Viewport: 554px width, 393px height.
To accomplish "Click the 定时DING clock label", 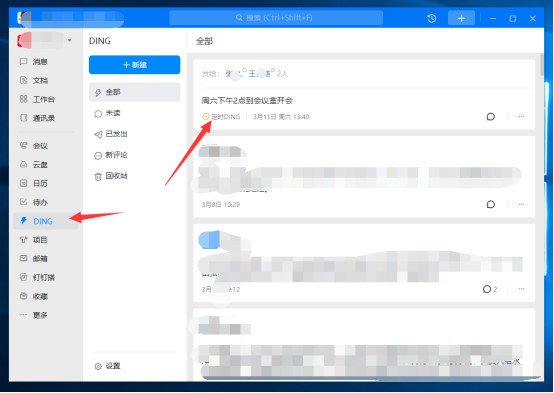I will click(221, 117).
